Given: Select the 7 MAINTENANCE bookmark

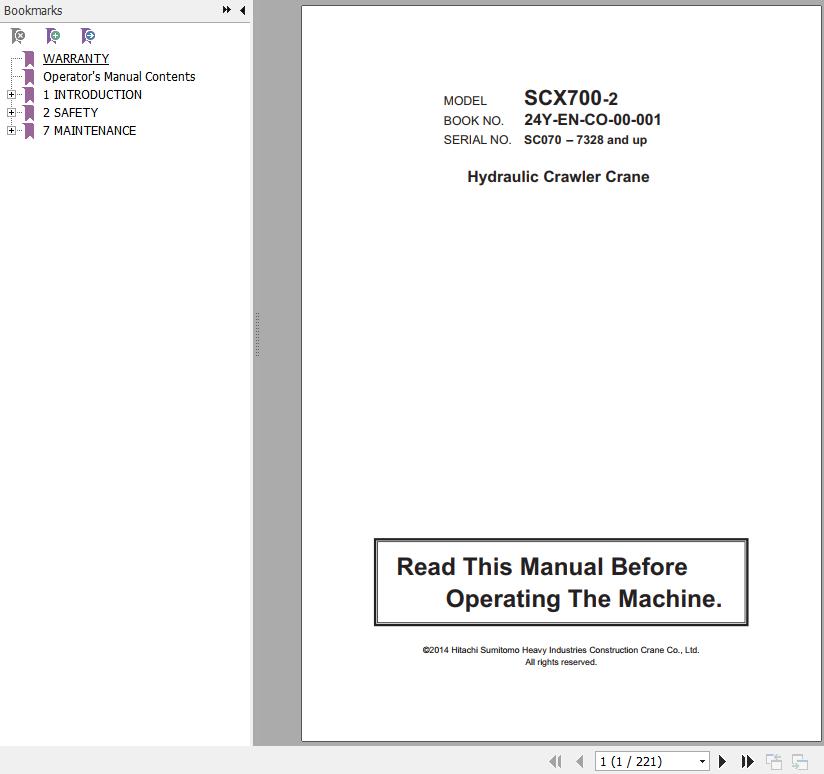Looking at the screenshot, I should [89, 130].
